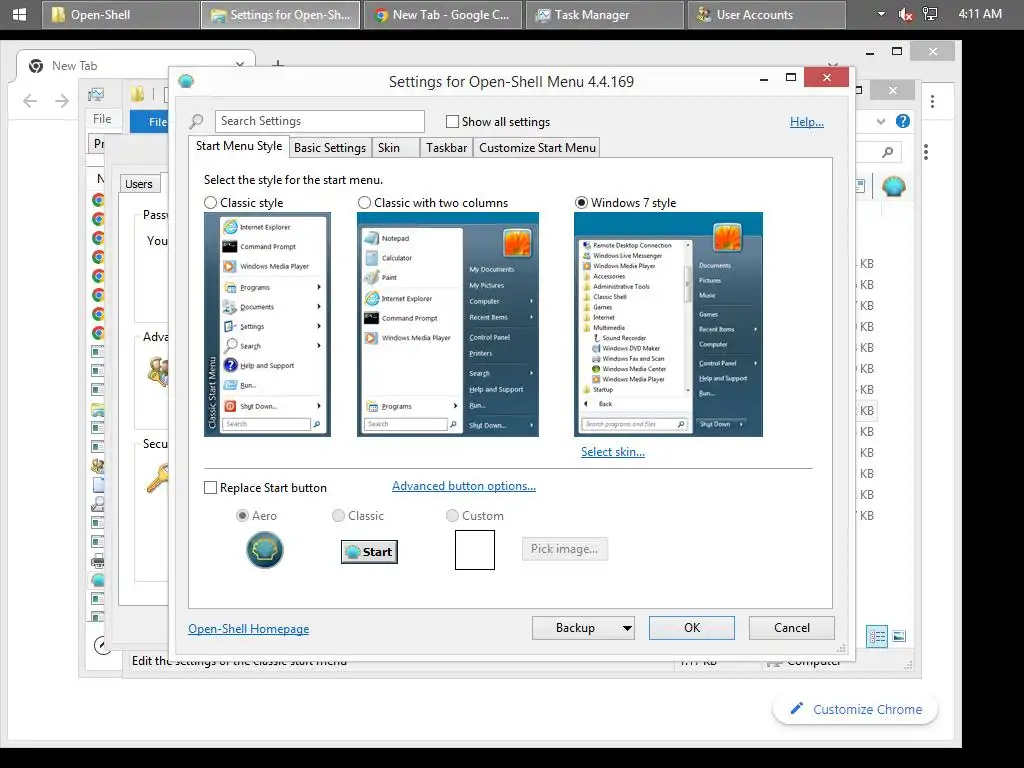Click the Classic Start button preview
The image size is (1024, 768).
coord(369,552)
